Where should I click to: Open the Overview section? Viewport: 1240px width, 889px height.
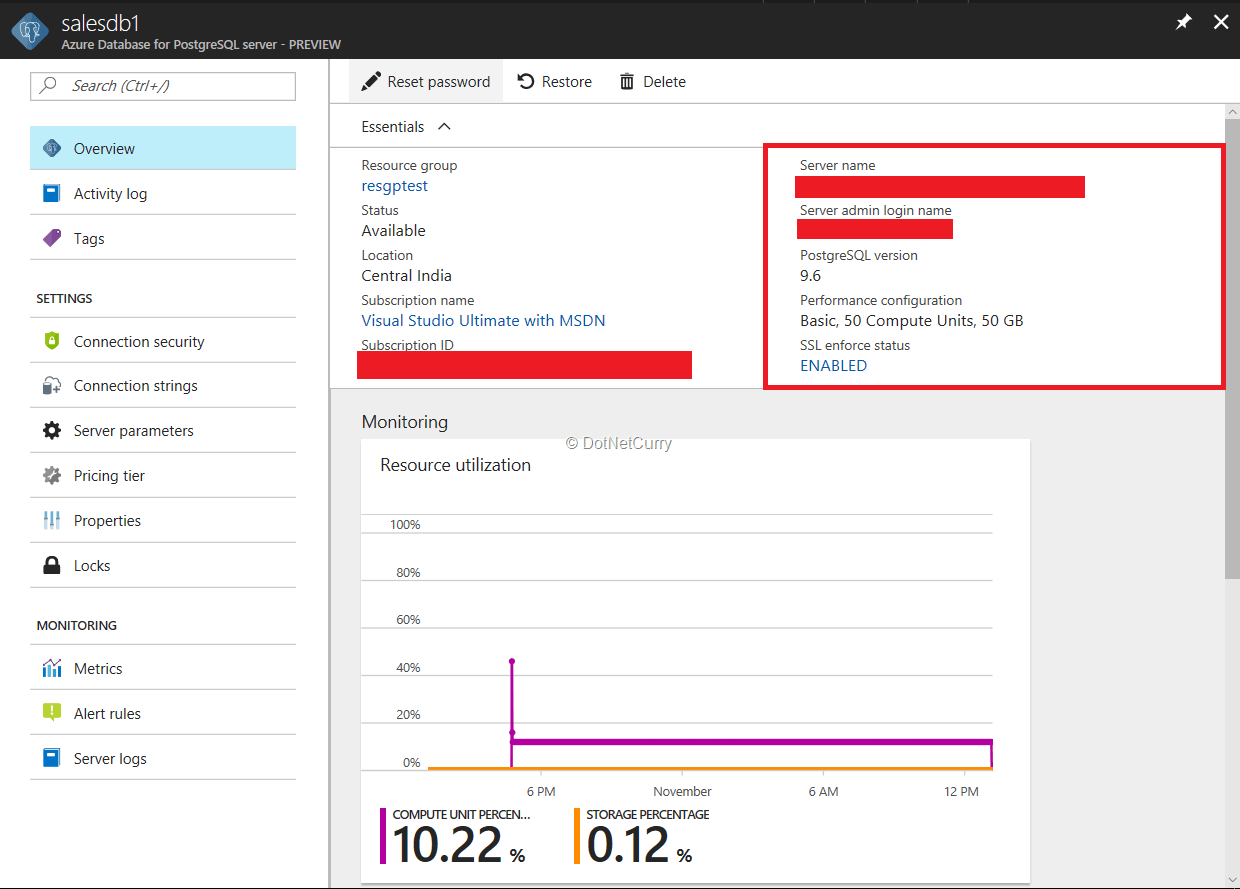pos(163,148)
